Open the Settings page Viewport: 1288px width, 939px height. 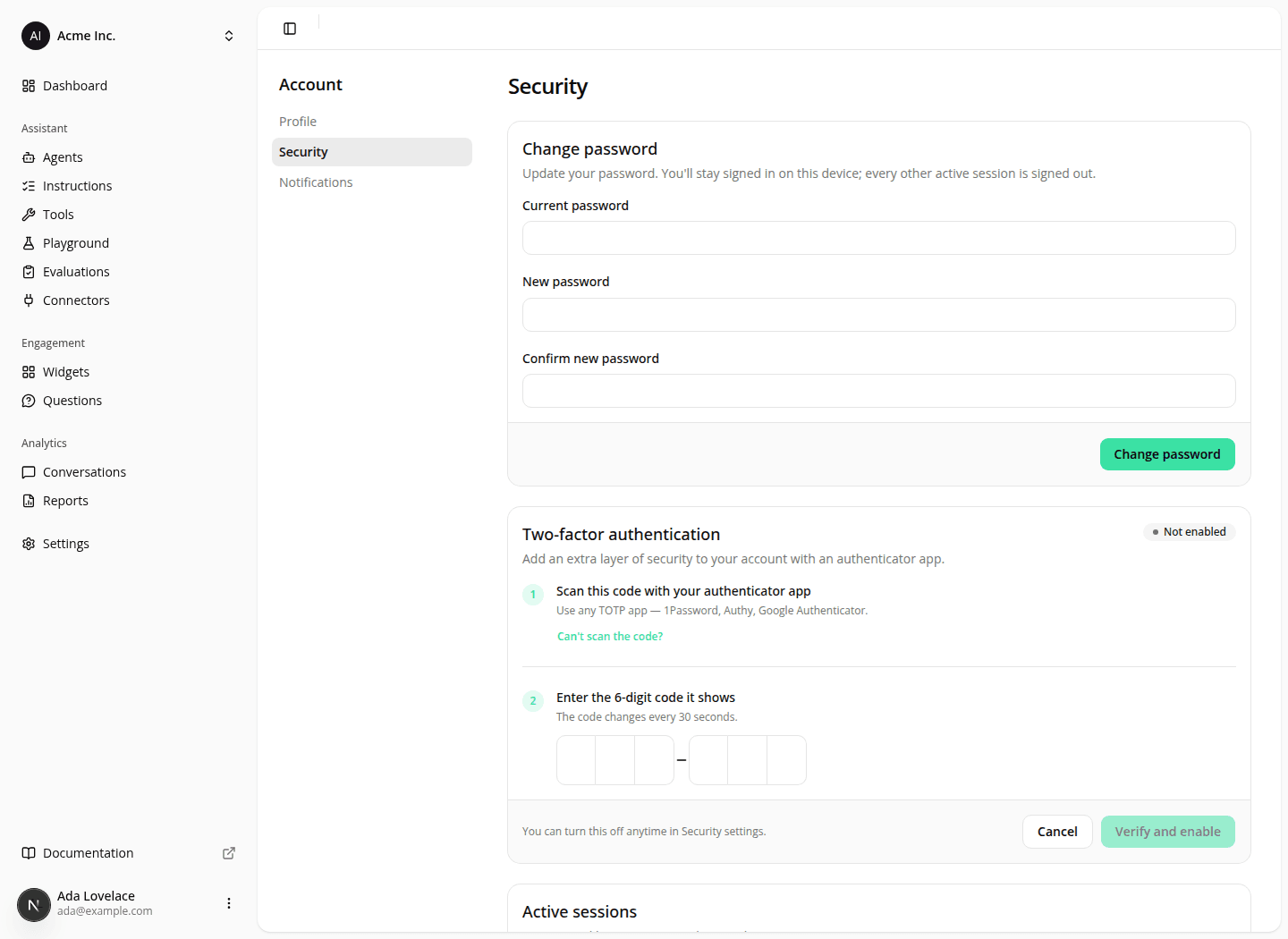[129, 544]
